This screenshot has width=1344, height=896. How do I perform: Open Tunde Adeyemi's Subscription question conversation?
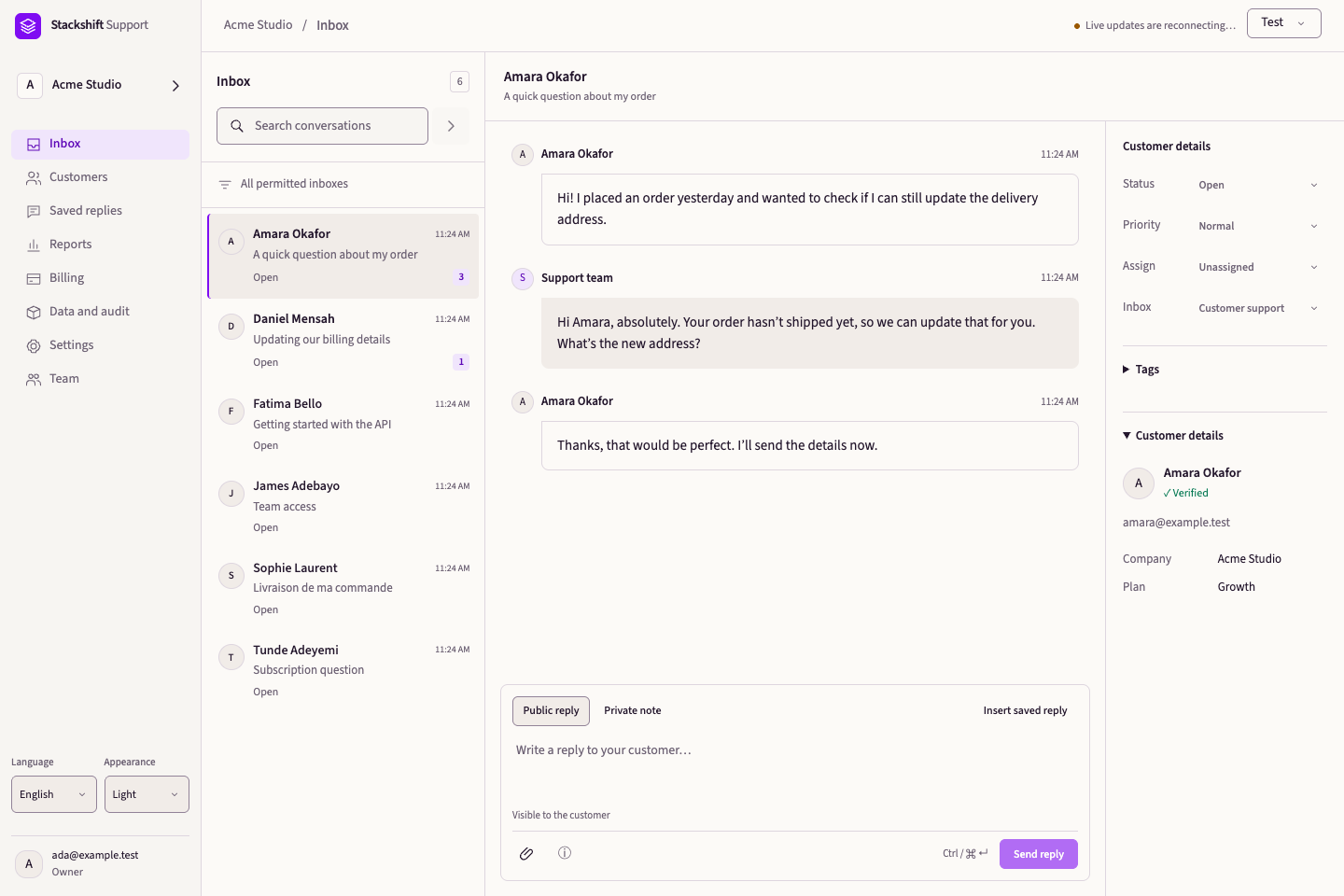pos(343,671)
